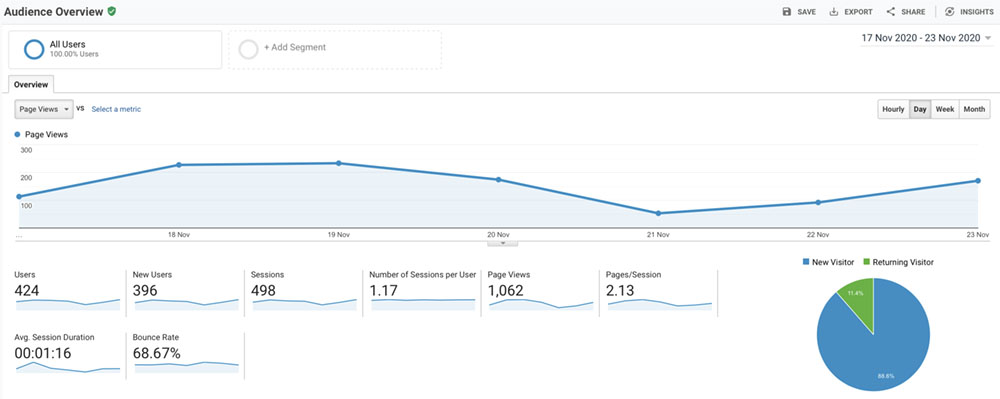Open the Insights icon
The height and width of the screenshot is (399, 1000).
tap(950, 11)
